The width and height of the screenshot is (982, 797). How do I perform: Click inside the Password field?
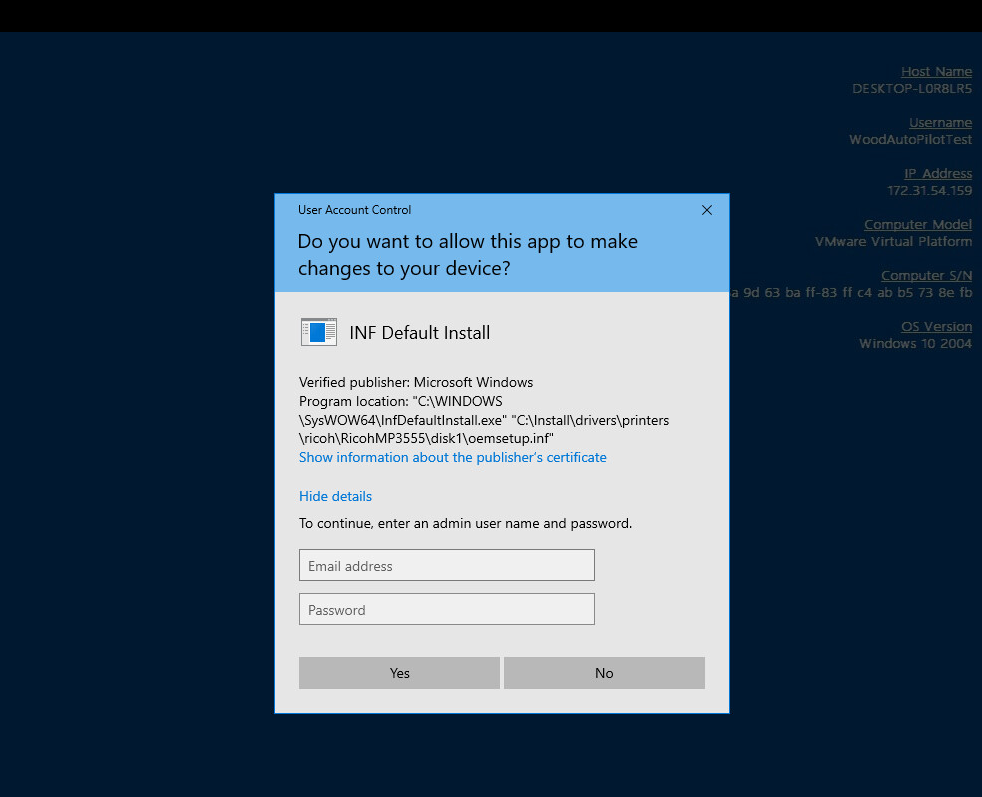446,609
